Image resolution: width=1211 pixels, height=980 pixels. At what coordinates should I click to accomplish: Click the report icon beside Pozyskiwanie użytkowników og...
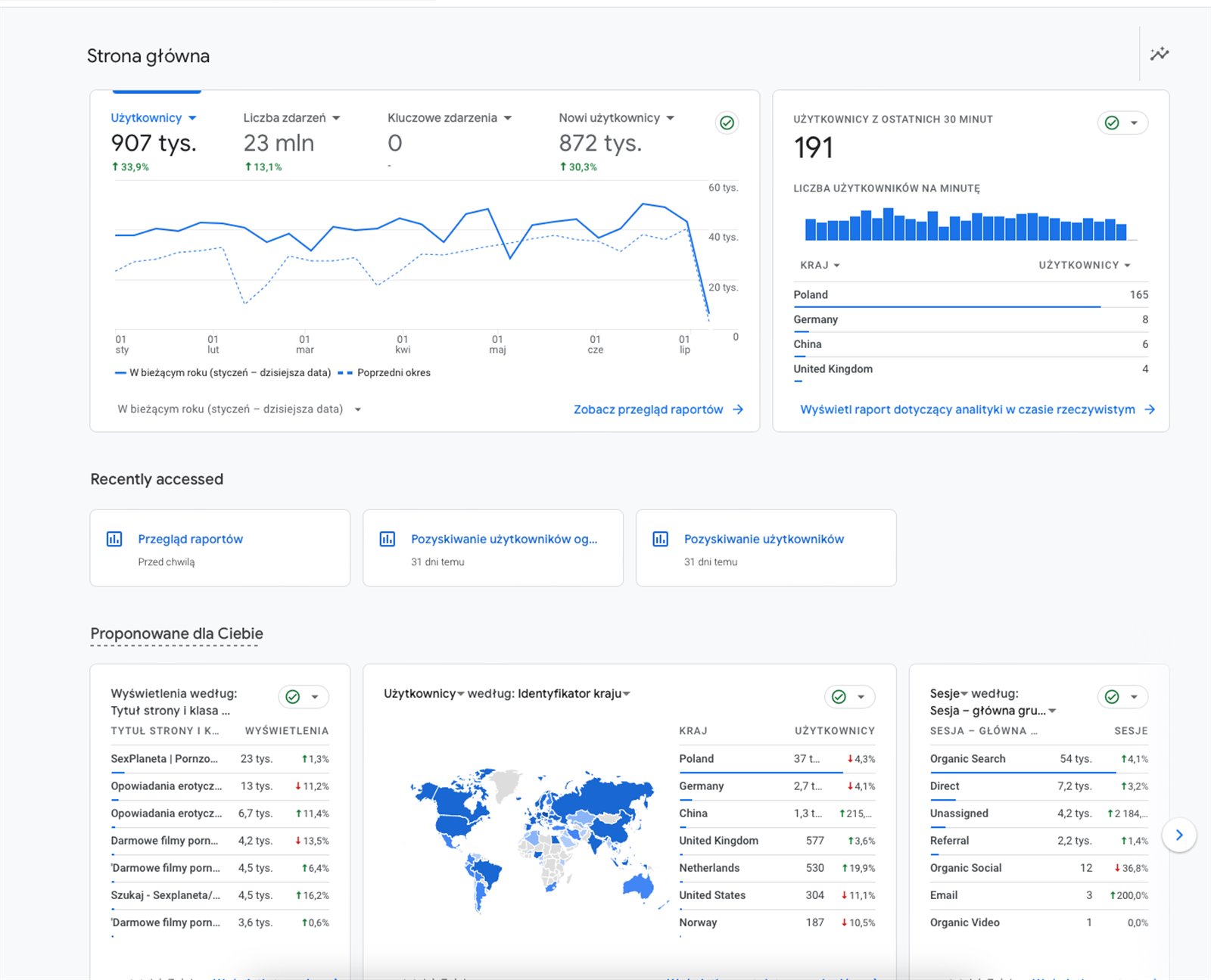pos(388,539)
